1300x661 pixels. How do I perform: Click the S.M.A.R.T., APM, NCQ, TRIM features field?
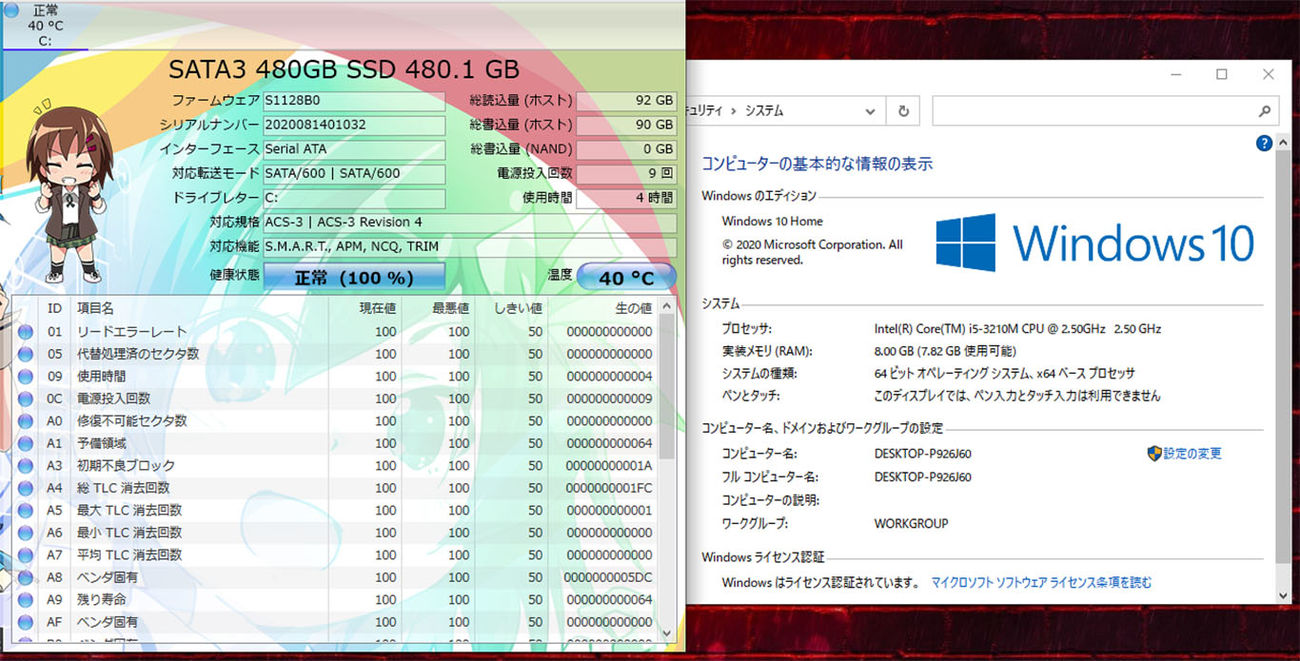[469, 247]
